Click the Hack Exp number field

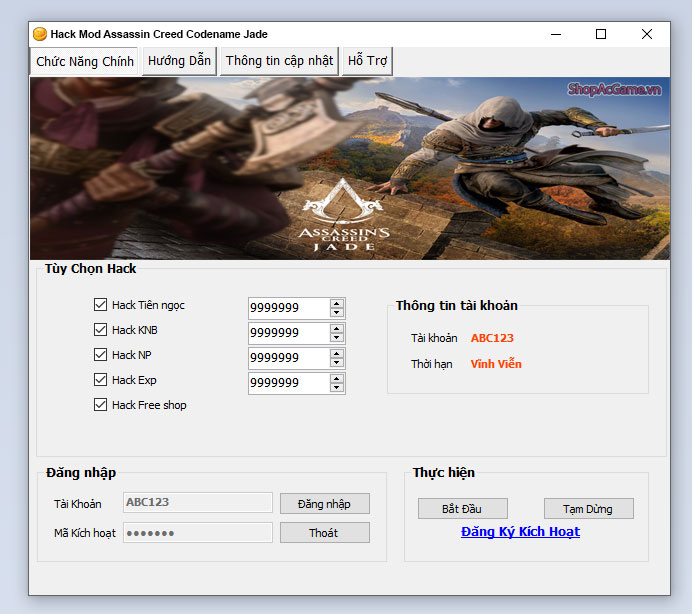289,383
